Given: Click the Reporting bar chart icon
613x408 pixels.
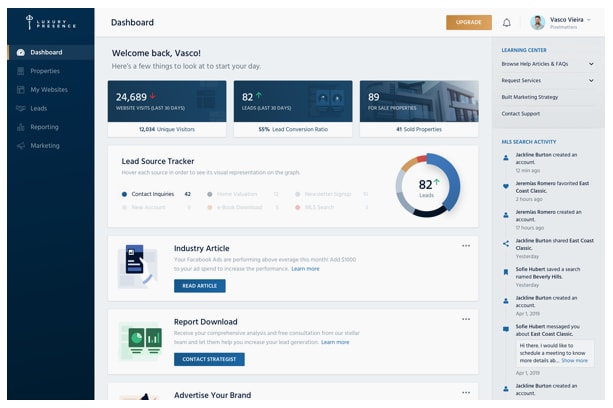Looking at the screenshot, I should [21, 127].
